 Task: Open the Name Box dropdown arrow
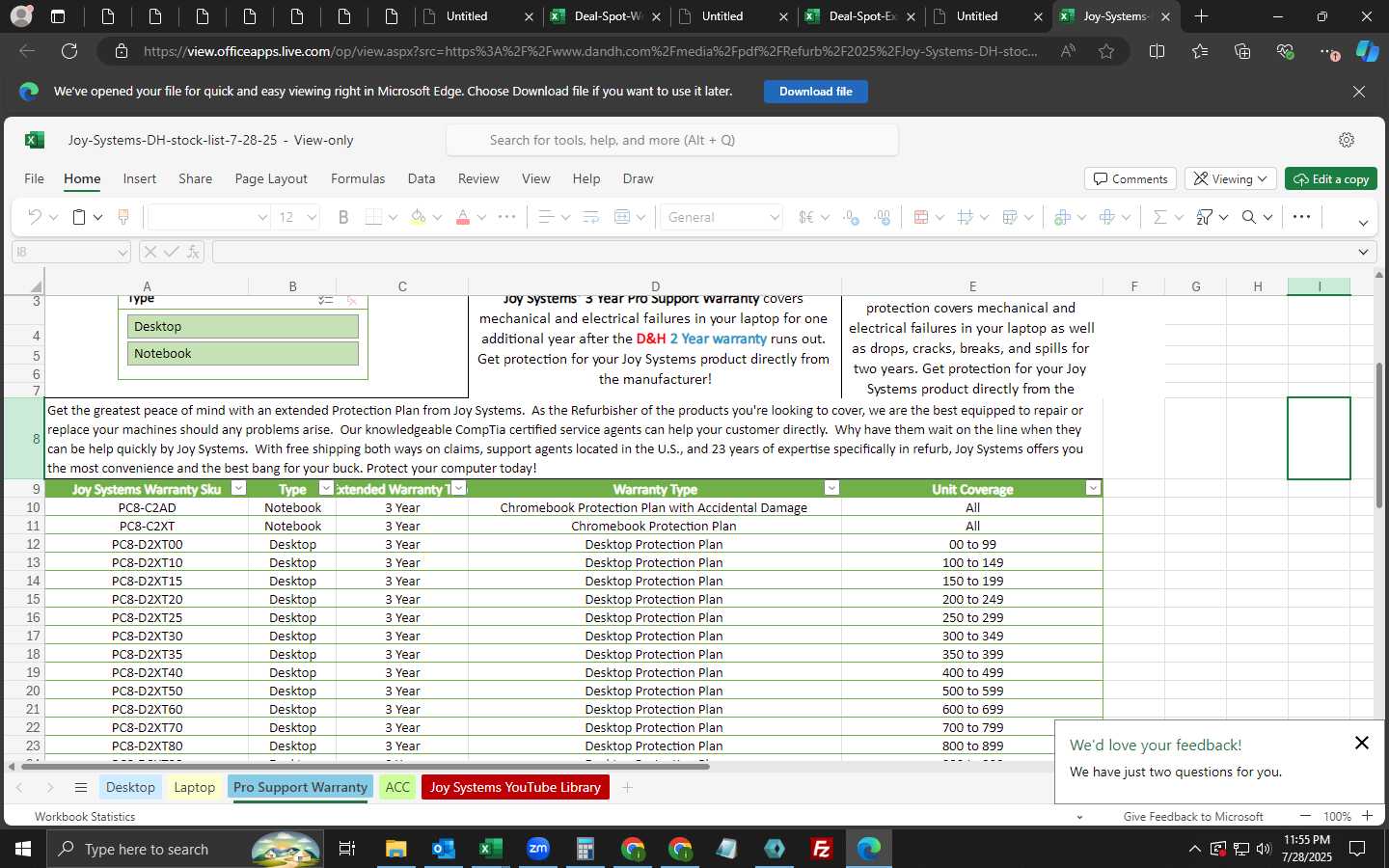click(122, 252)
